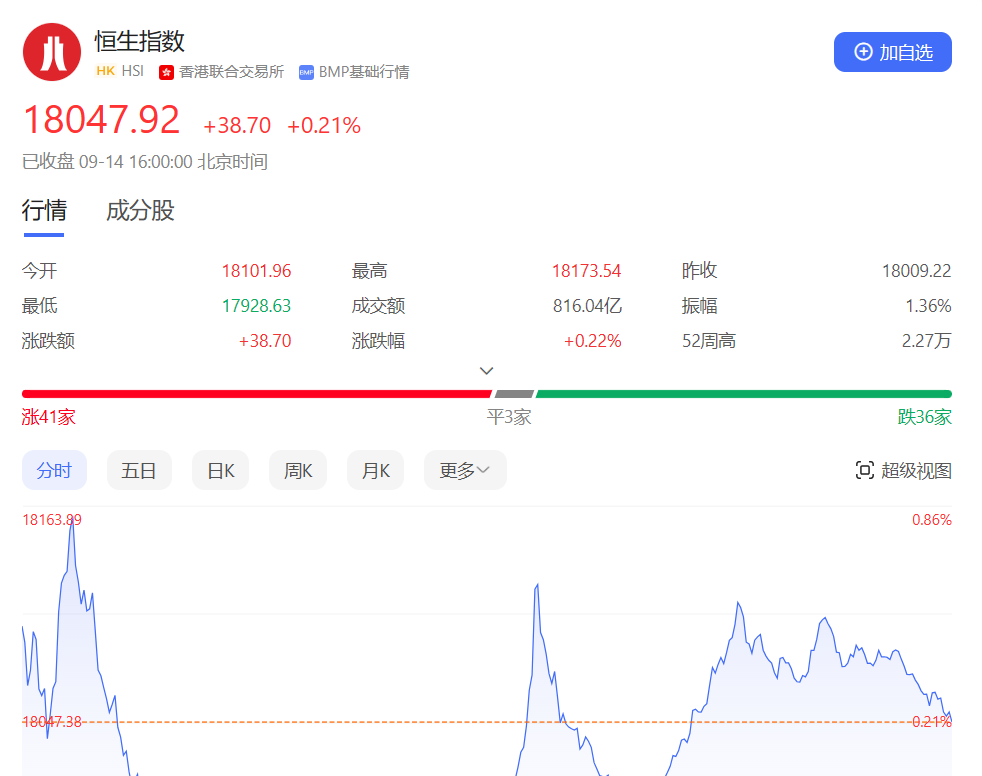Click the 平3家 label
Image resolution: width=982 pixels, height=776 pixels.
pyautogui.click(x=509, y=417)
